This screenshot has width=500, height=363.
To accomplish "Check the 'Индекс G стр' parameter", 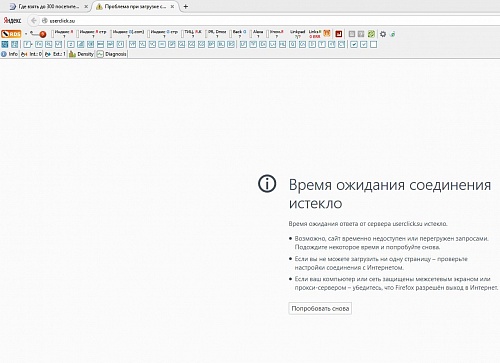I will pos(164,34).
